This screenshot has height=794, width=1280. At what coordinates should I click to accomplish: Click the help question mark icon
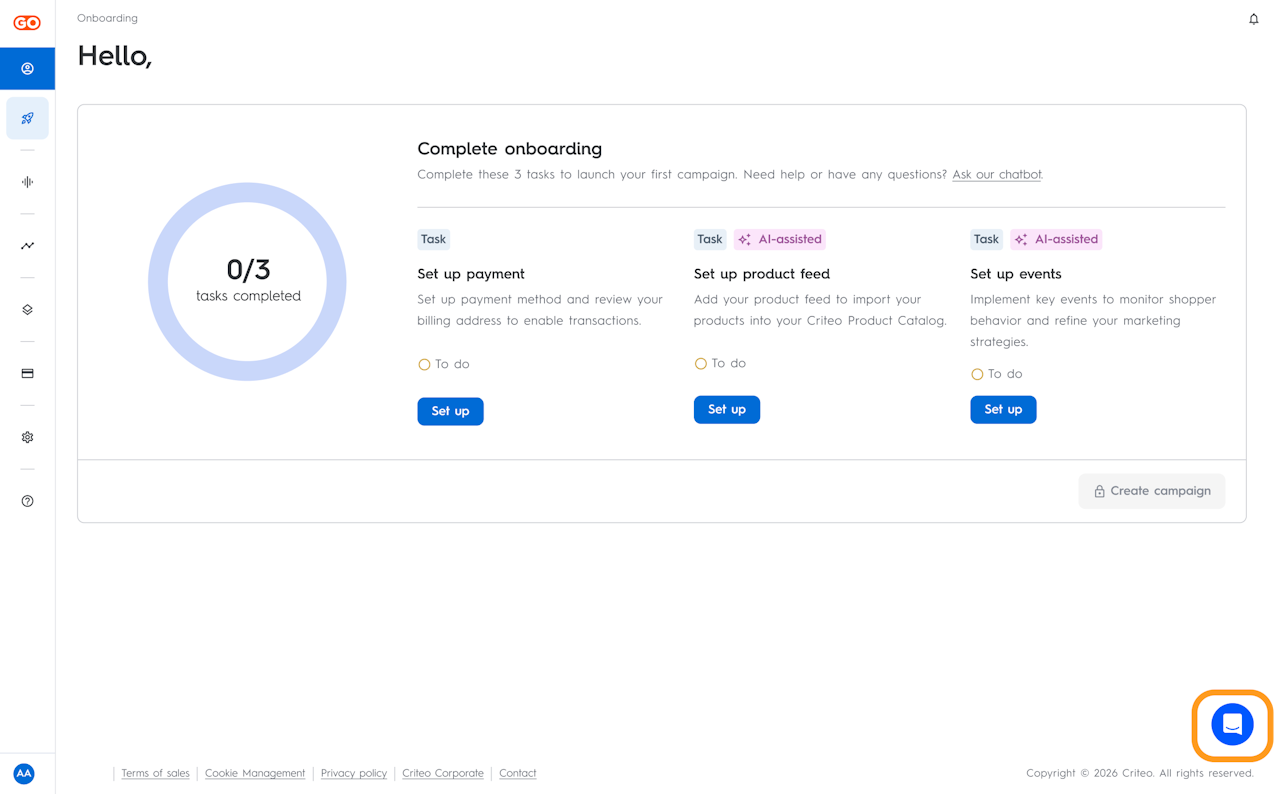27,501
